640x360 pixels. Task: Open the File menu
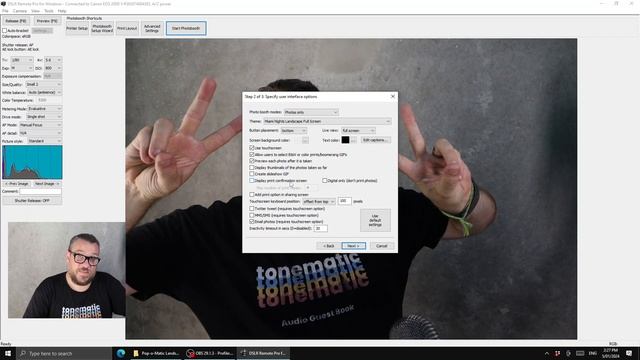coord(5,11)
